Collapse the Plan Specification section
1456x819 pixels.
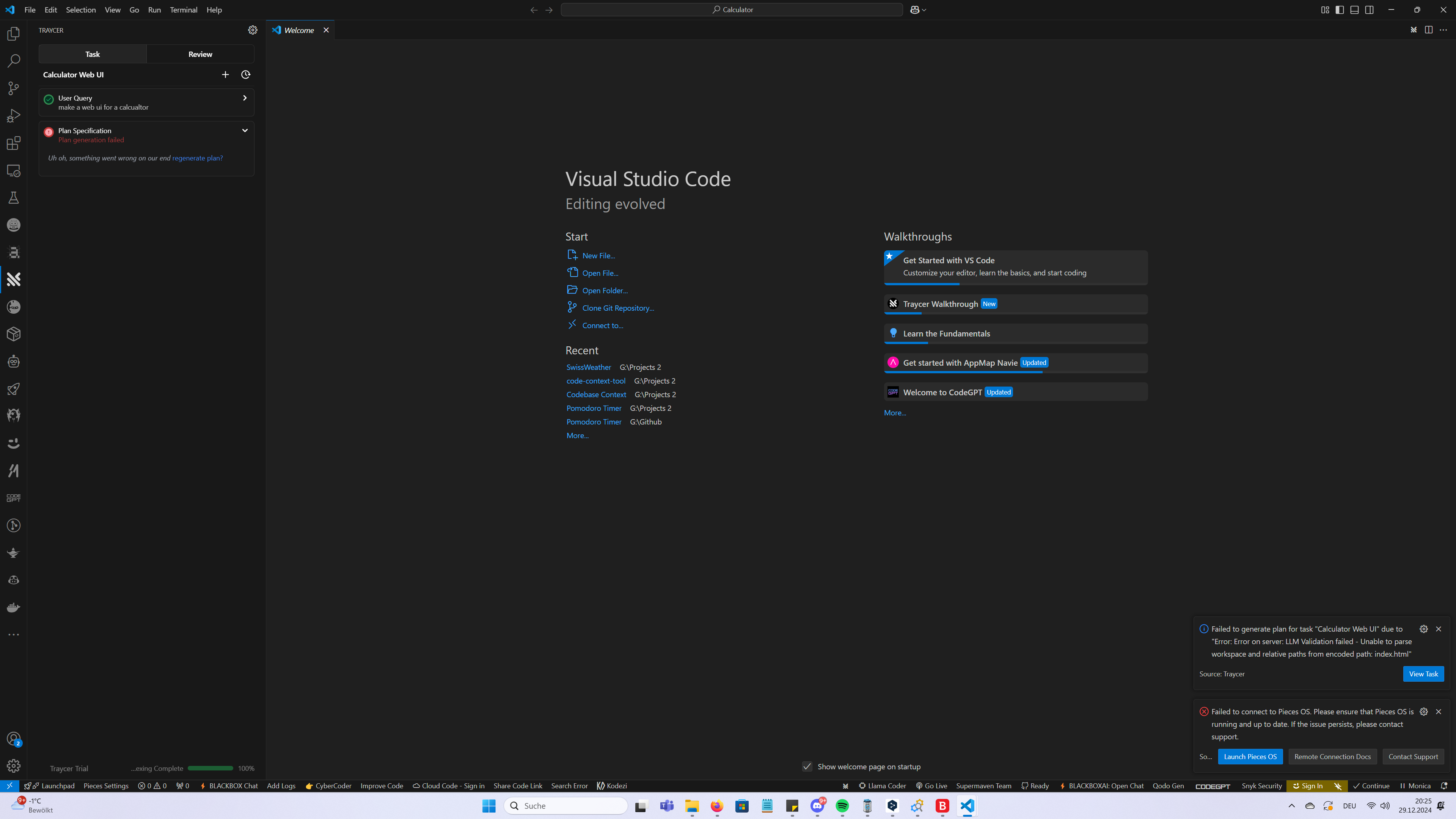[245, 130]
